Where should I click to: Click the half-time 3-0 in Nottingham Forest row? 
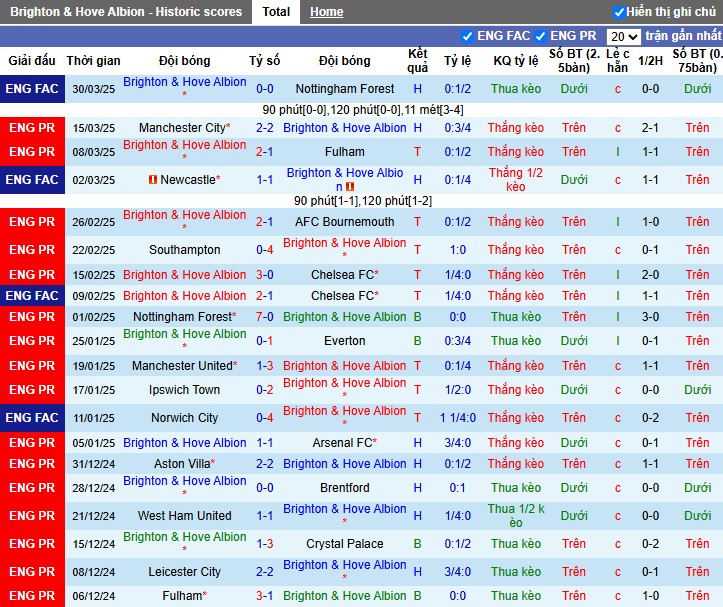pyautogui.click(x=650, y=317)
